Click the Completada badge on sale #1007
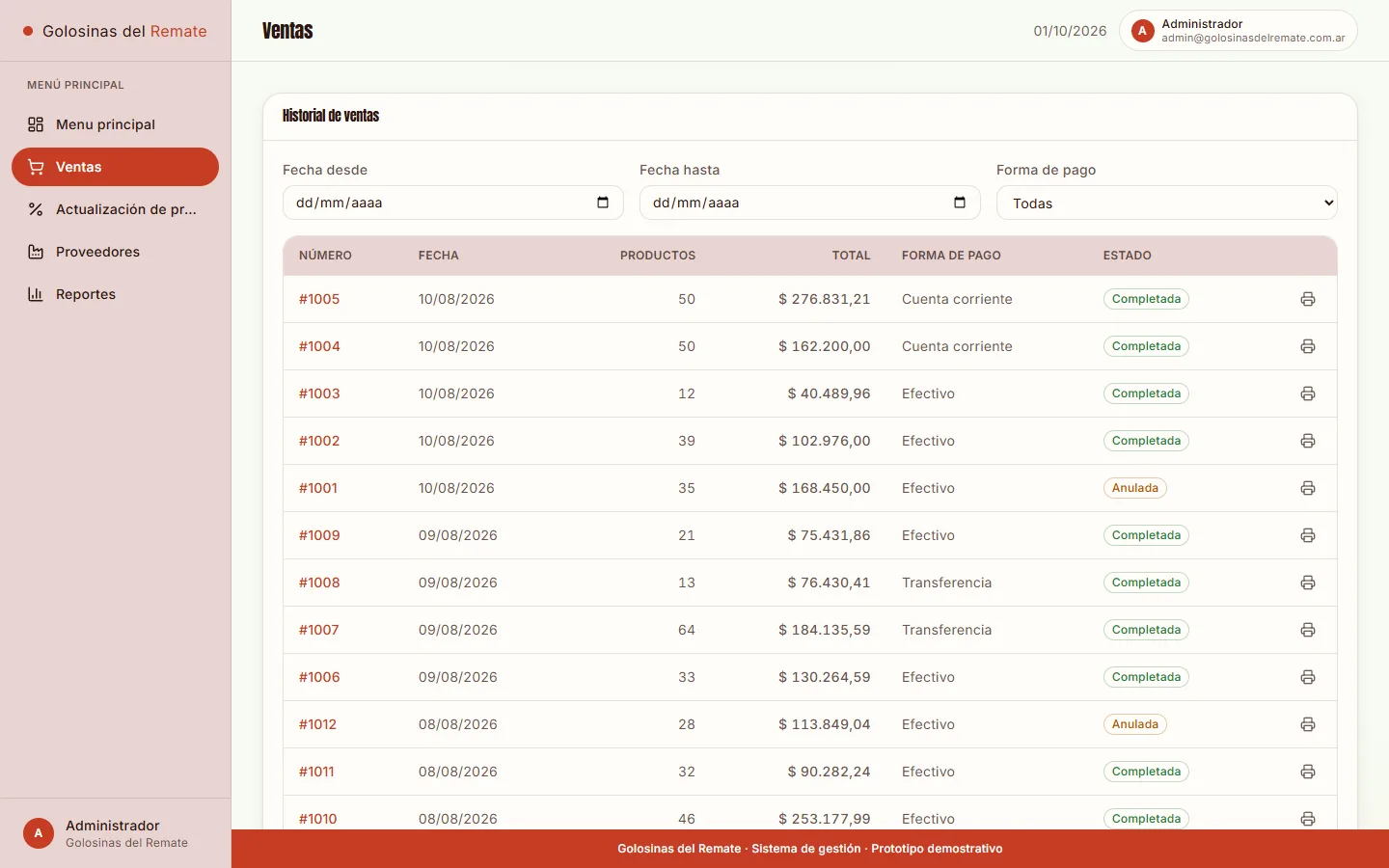This screenshot has width=1389, height=868. [1146, 630]
